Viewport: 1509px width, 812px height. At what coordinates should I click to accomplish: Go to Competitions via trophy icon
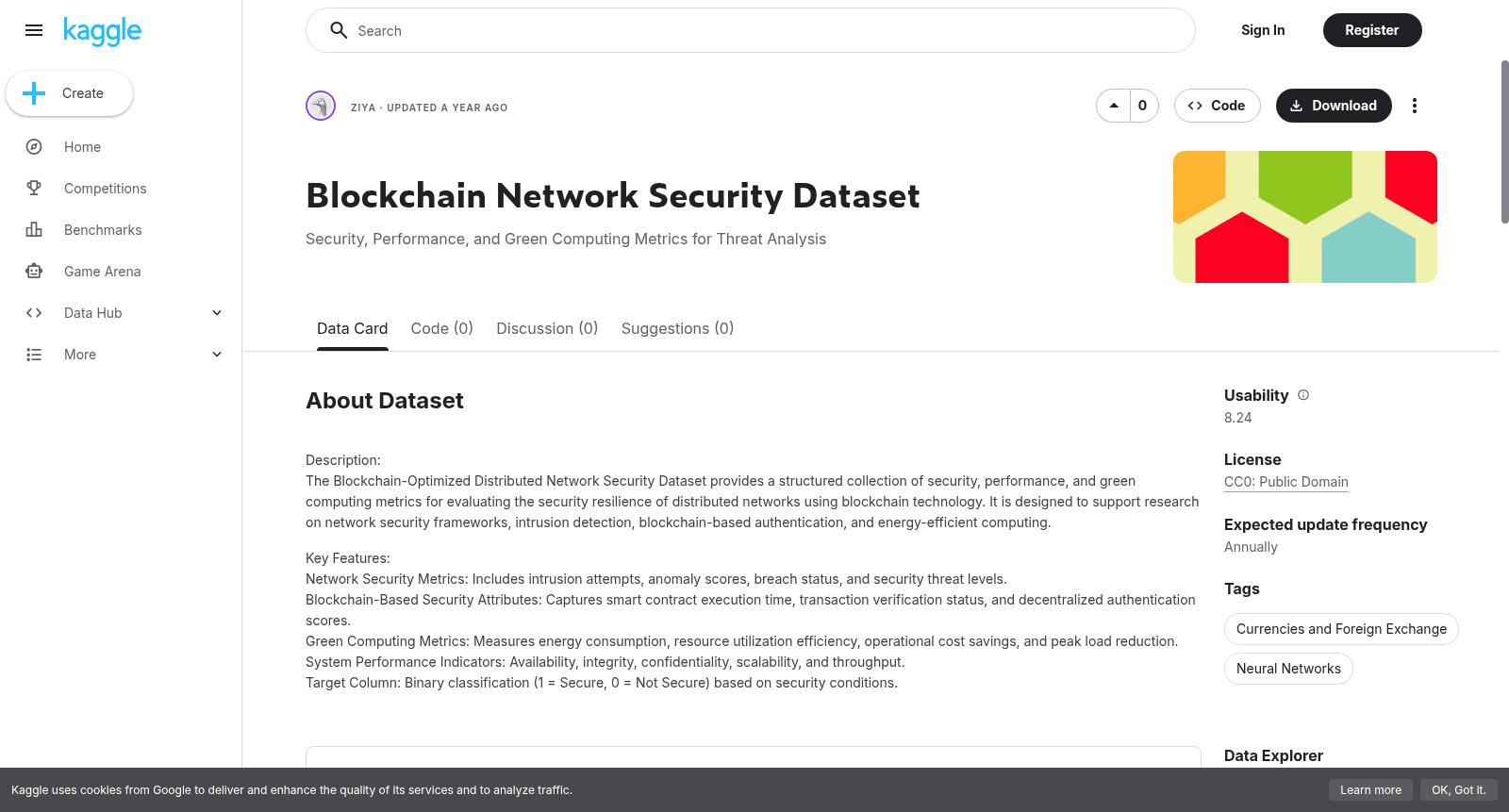(34, 189)
